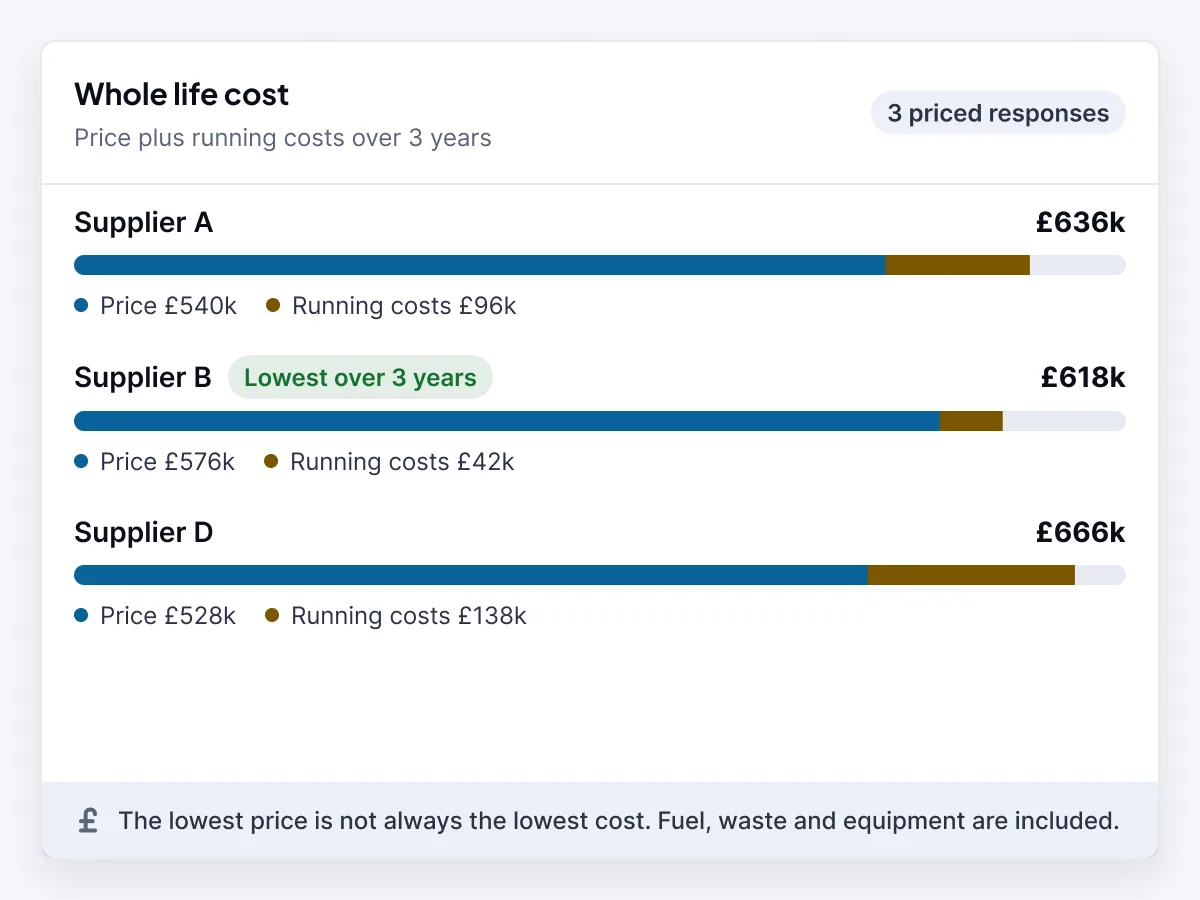Click Supplier D total £666k
Image resolution: width=1200 pixels, height=900 pixels.
[x=1080, y=532]
